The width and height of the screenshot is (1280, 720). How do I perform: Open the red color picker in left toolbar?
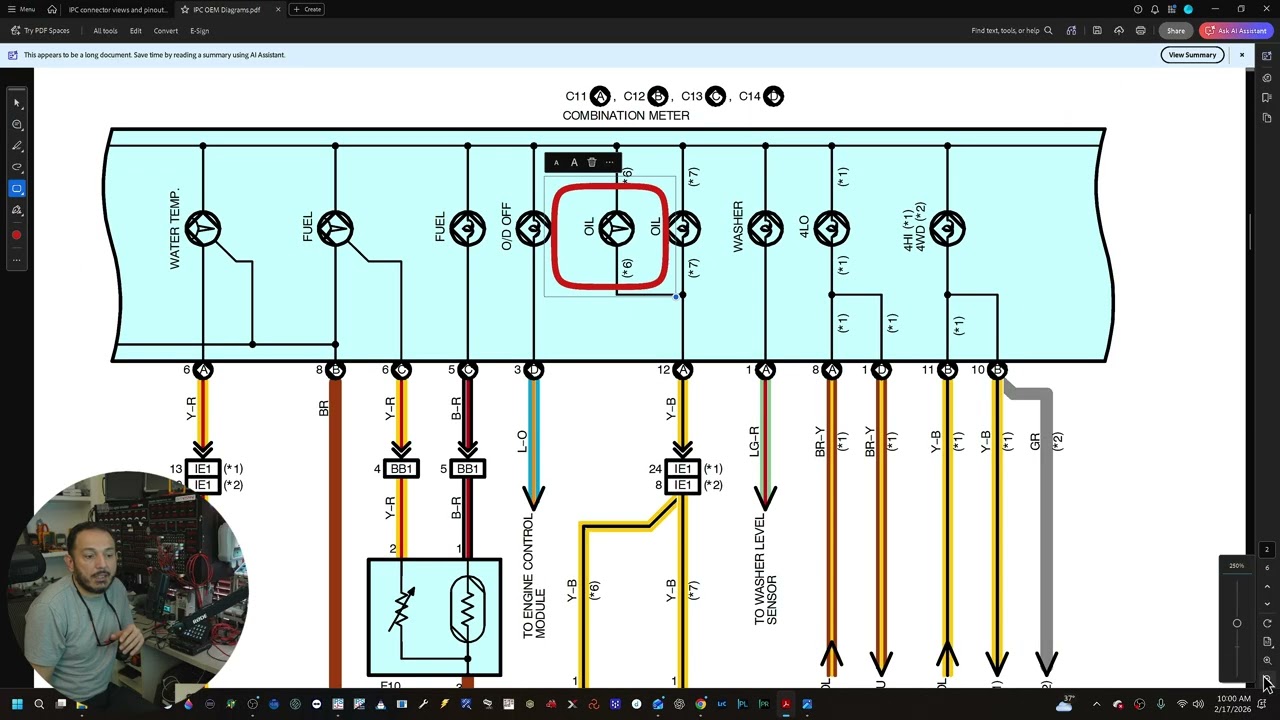pyautogui.click(x=17, y=235)
